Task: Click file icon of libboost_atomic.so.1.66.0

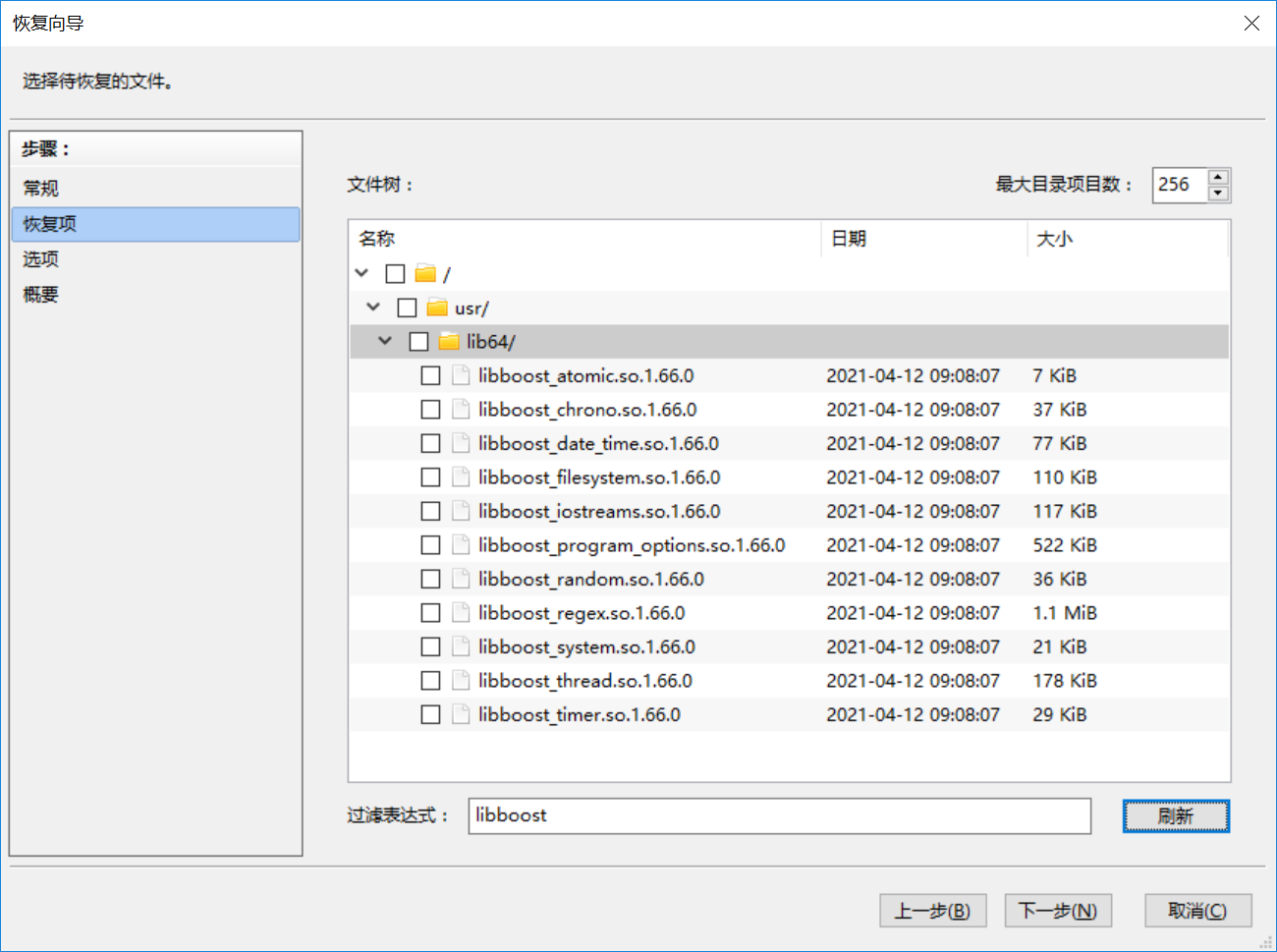Action: pyautogui.click(x=461, y=375)
